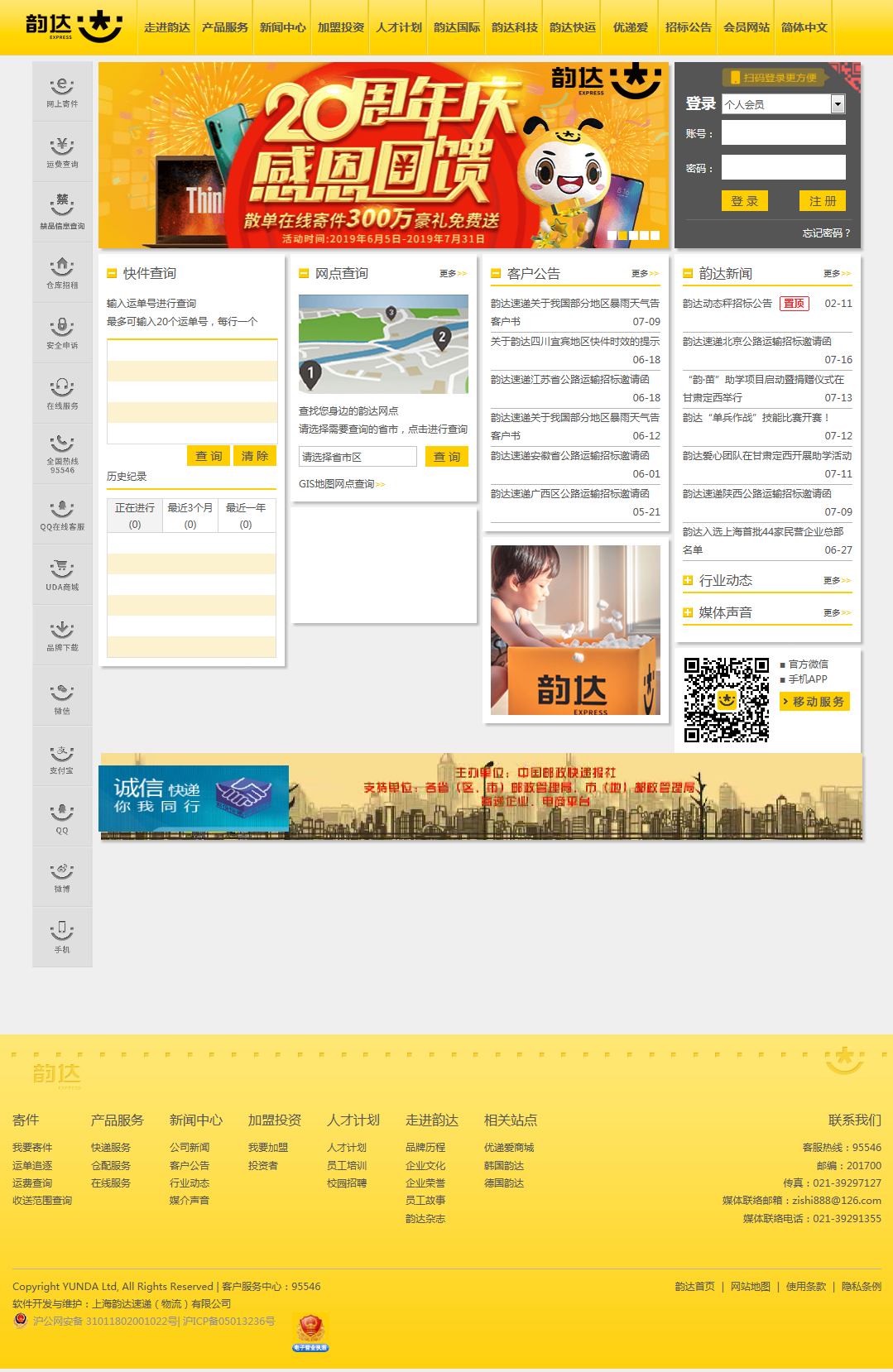Click the waybill number text area
The height and width of the screenshot is (1372, 893).
coord(192,391)
